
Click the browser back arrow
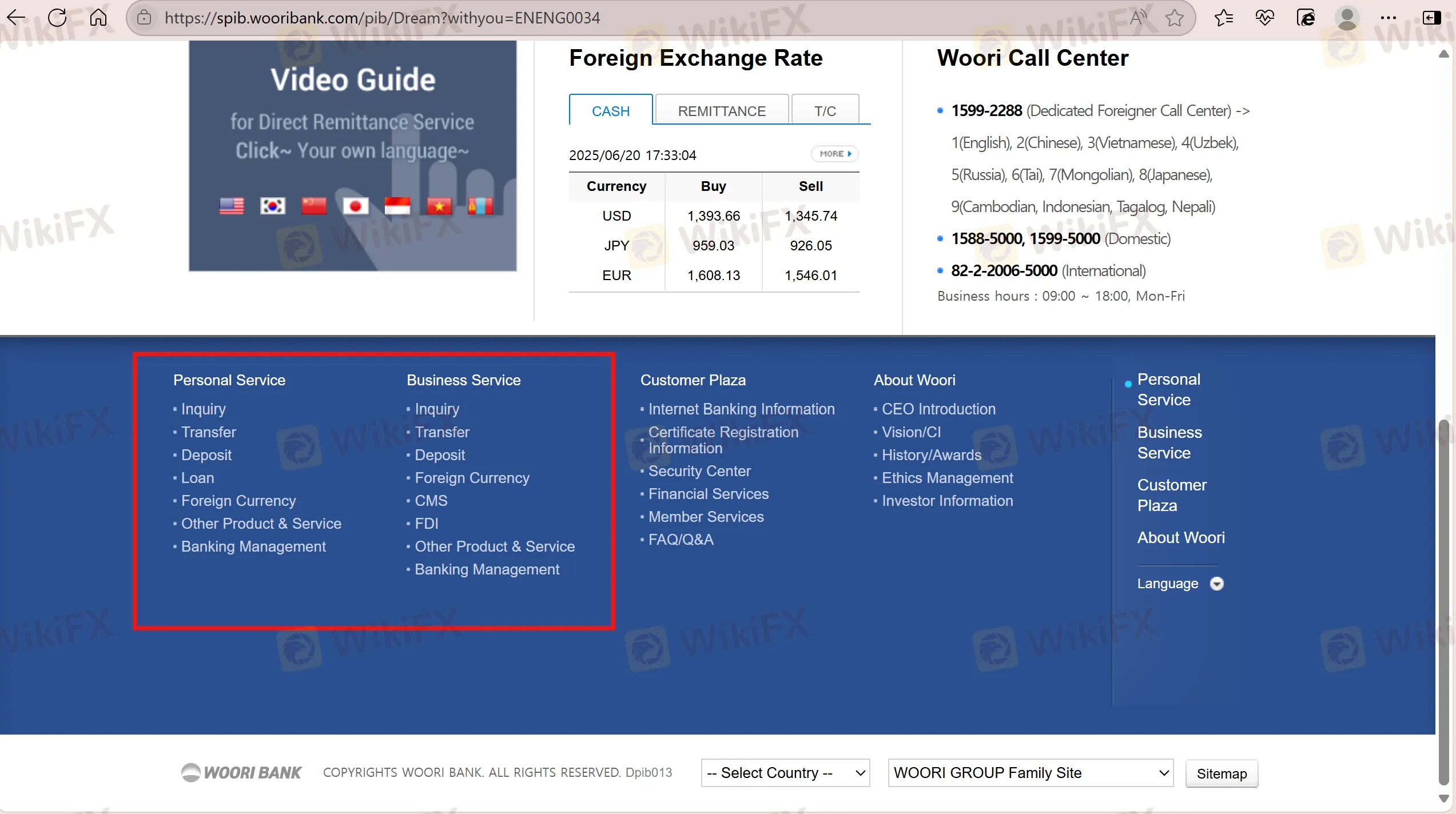coord(16,18)
